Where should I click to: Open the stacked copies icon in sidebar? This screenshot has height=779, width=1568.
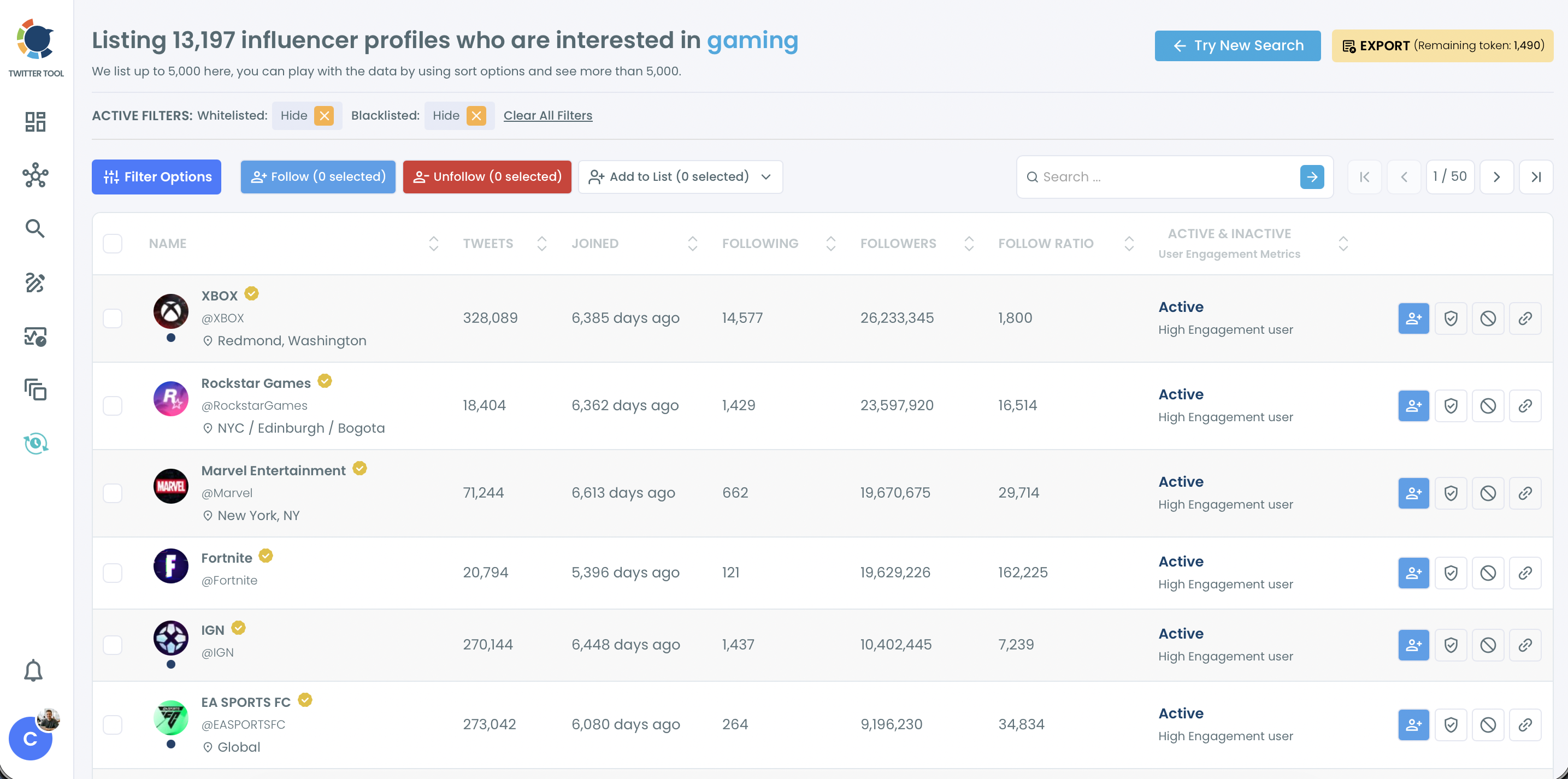(x=36, y=389)
